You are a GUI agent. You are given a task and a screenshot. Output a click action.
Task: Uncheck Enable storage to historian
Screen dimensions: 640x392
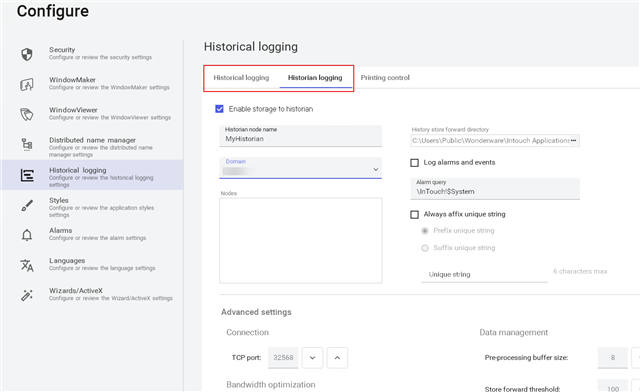[220, 109]
